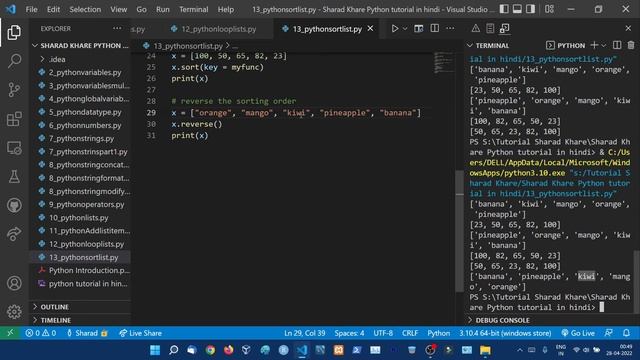Click the errors and warnings status indicator

tap(40, 333)
